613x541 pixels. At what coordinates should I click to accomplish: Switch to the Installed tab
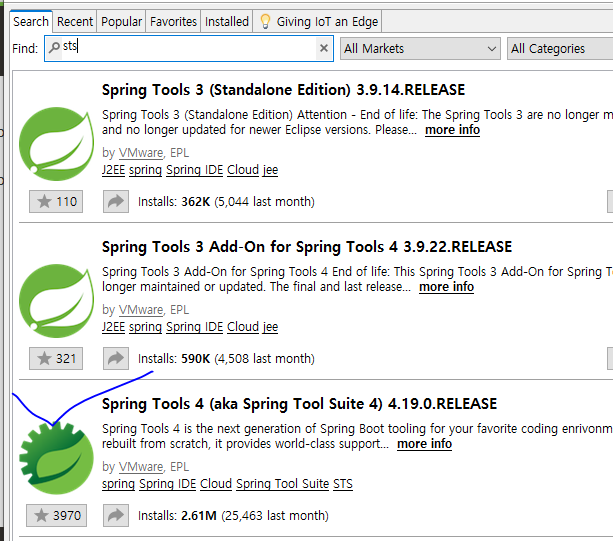coord(227,21)
